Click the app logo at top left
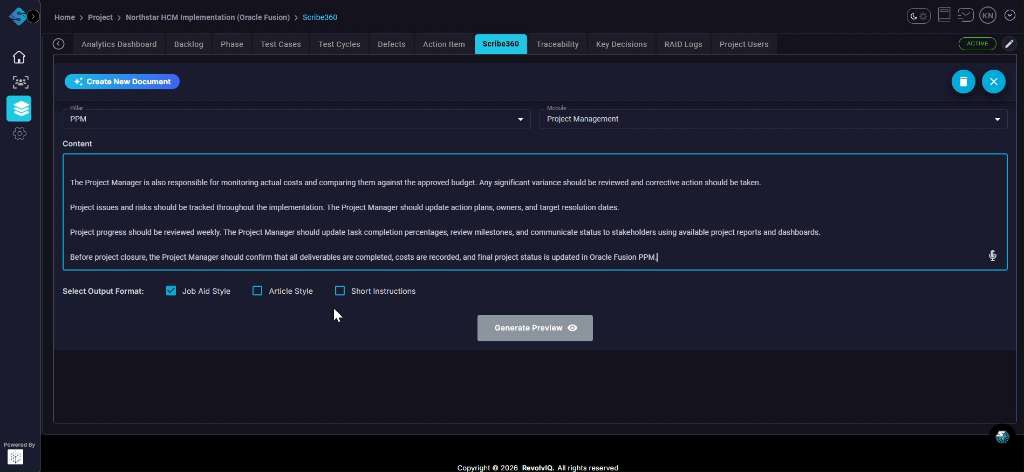The image size is (1024, 472). pos(17,16)
